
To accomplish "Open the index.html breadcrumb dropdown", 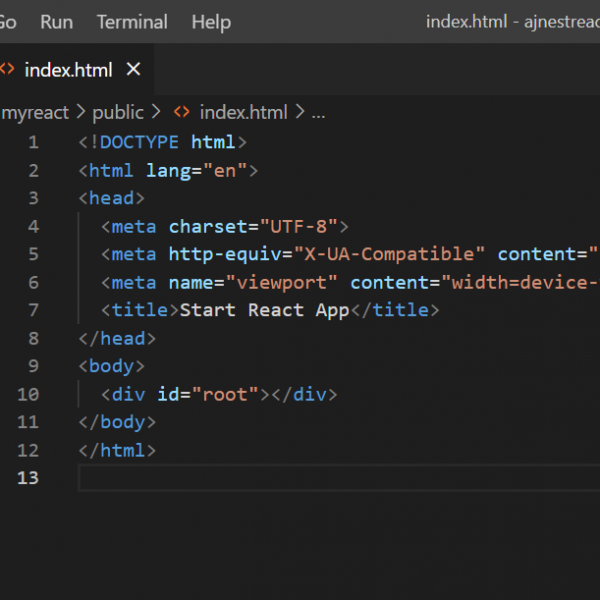I will [243, 113].
